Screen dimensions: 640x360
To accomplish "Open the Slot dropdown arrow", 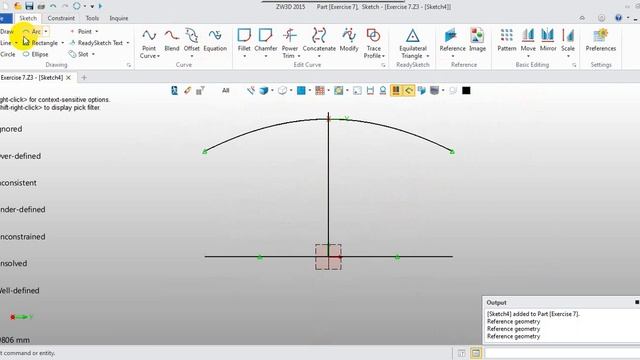I will pos(93,54).
